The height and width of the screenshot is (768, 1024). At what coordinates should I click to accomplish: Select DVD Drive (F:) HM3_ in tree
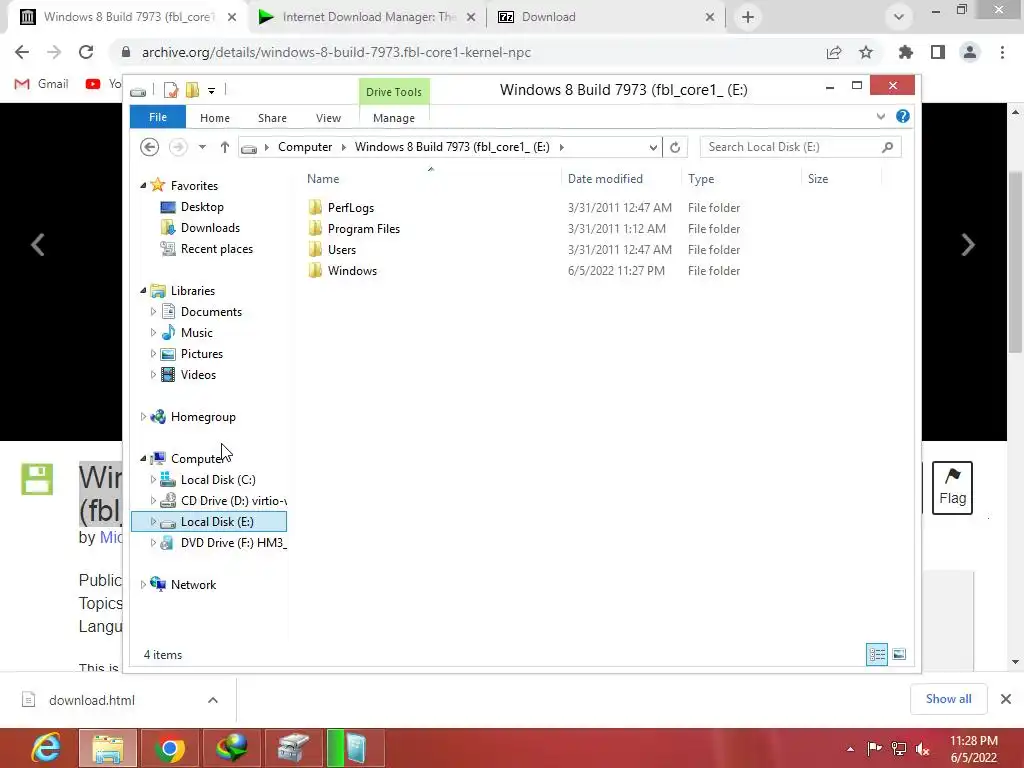click(233, 543)
